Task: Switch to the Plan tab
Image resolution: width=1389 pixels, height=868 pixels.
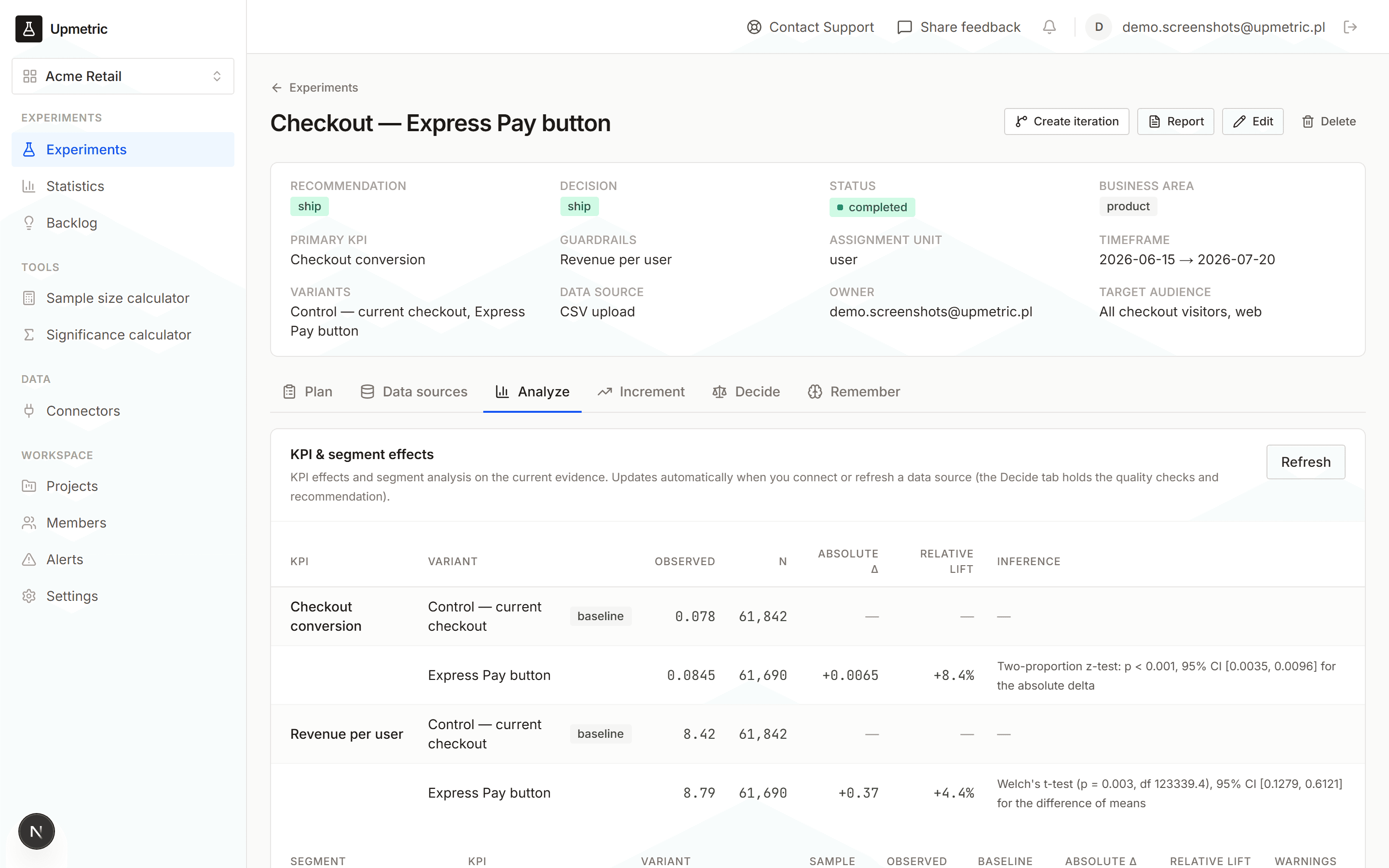Action: (x=308, y=392)
